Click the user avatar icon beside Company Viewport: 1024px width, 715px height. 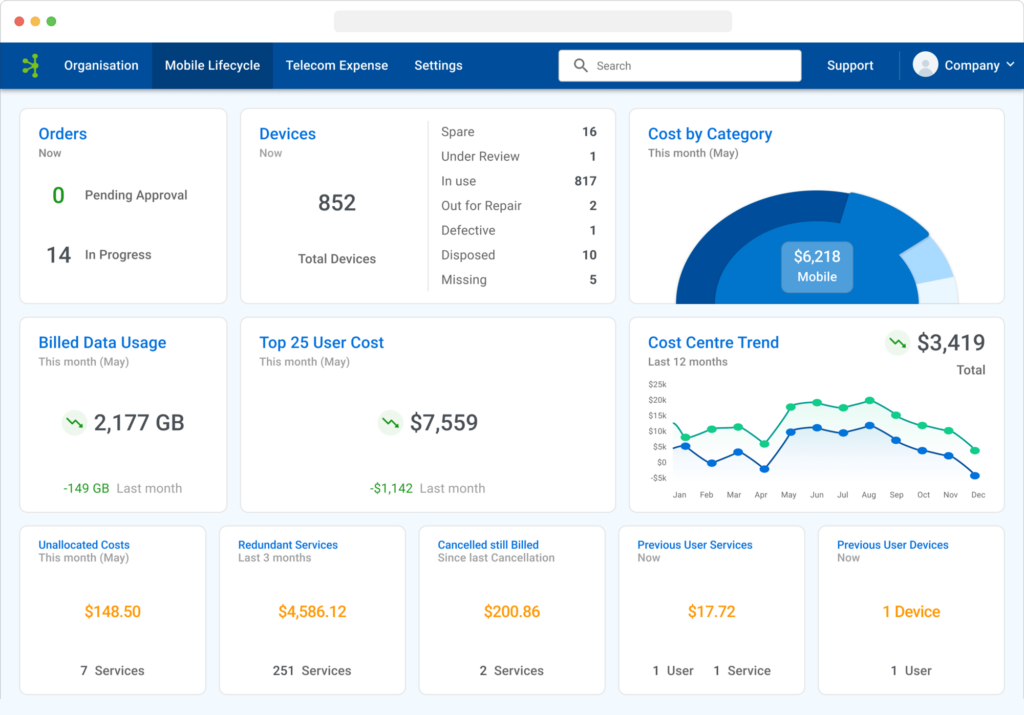pos(925,64)
